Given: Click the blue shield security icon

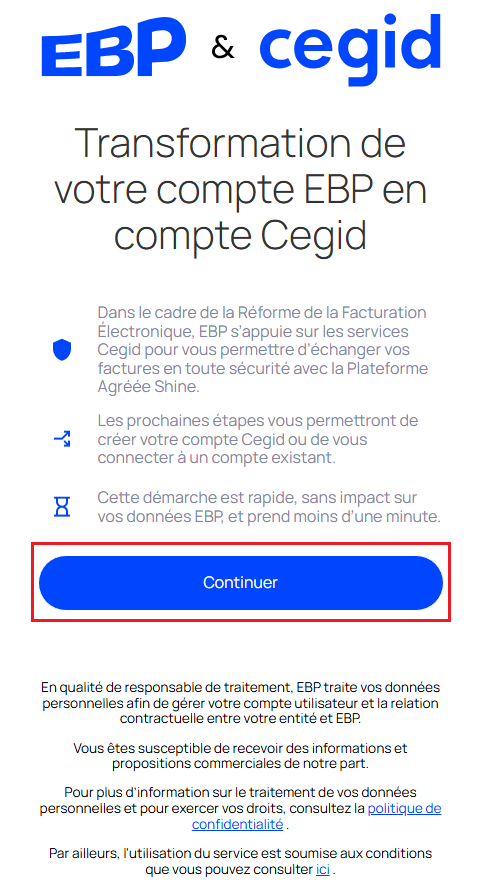Looking at the screenshot, I should [62, 350].
